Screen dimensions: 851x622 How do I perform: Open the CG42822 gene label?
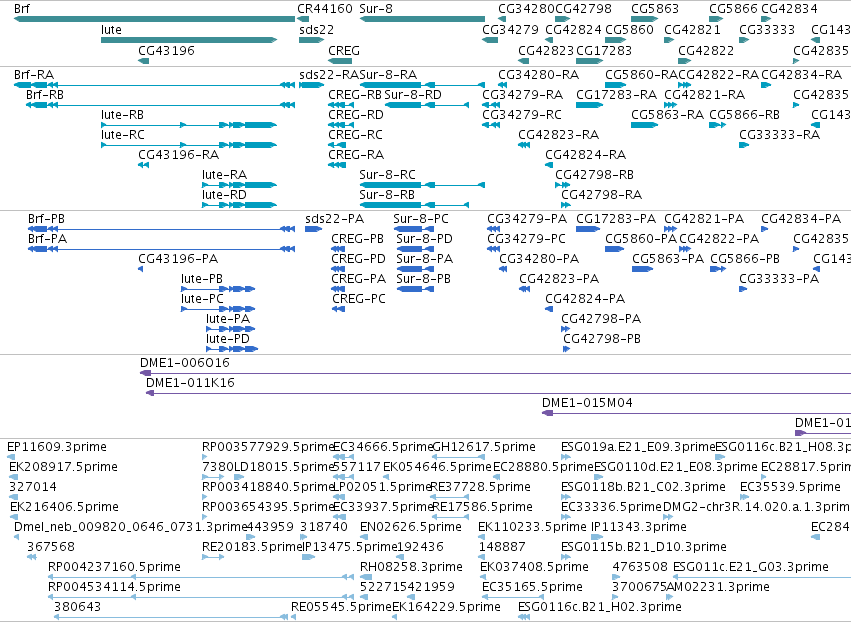[706, 50]
